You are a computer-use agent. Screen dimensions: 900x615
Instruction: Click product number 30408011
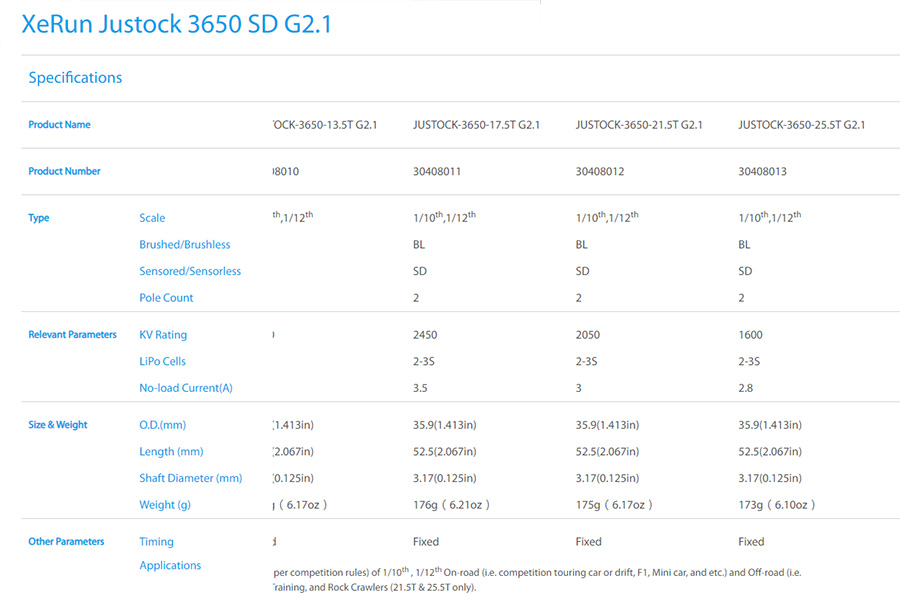(x=437, y=171)
